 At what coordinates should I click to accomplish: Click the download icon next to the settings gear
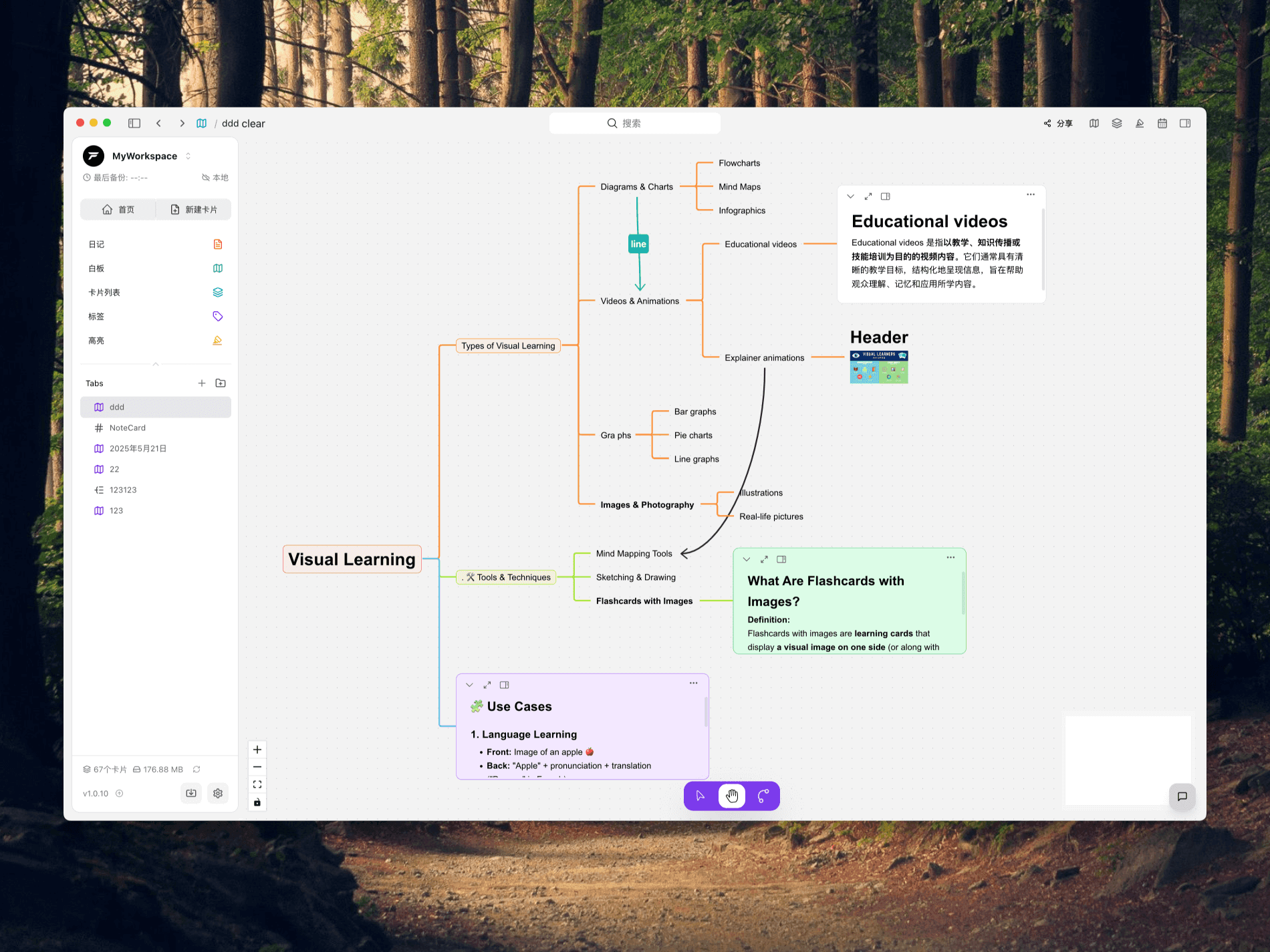tap(190, 793)
